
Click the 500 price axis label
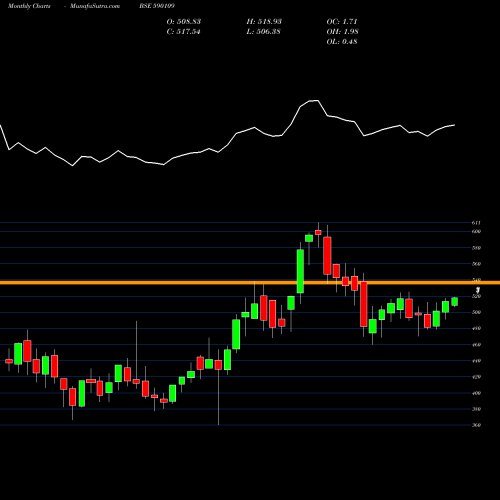(x=476, y=312)
